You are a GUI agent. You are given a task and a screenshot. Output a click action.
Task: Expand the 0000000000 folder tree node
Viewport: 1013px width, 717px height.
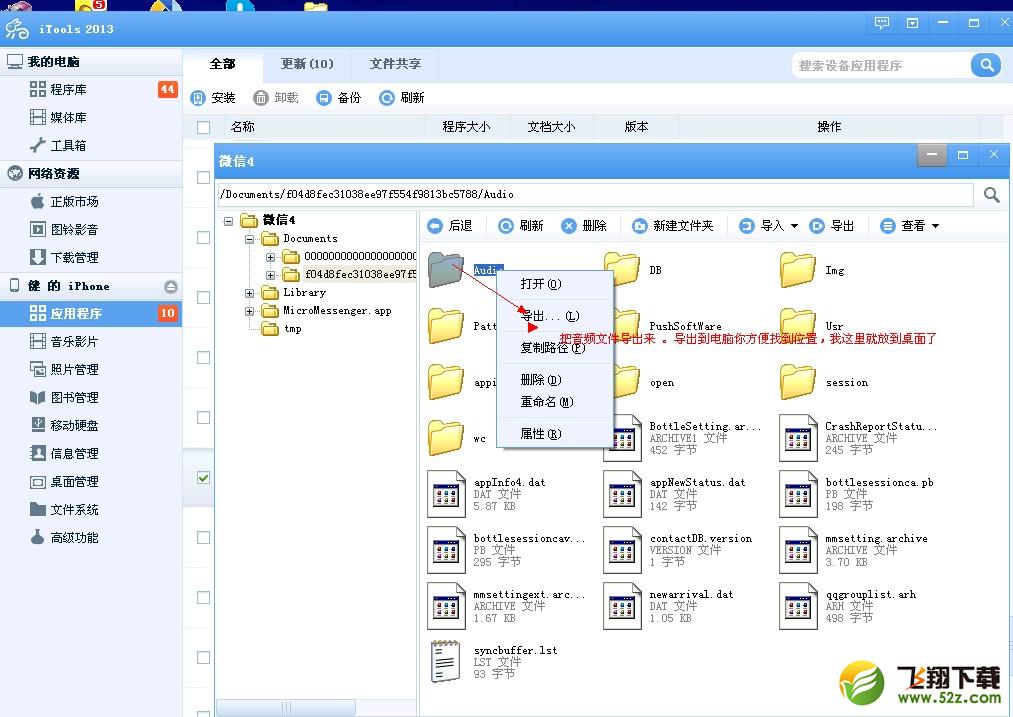click(x=270, y=257)
